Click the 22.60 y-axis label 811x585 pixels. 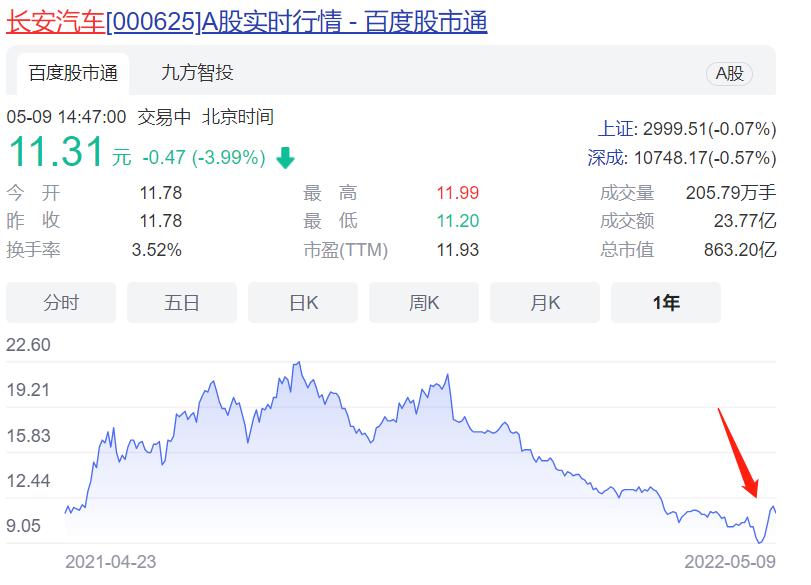28,345
